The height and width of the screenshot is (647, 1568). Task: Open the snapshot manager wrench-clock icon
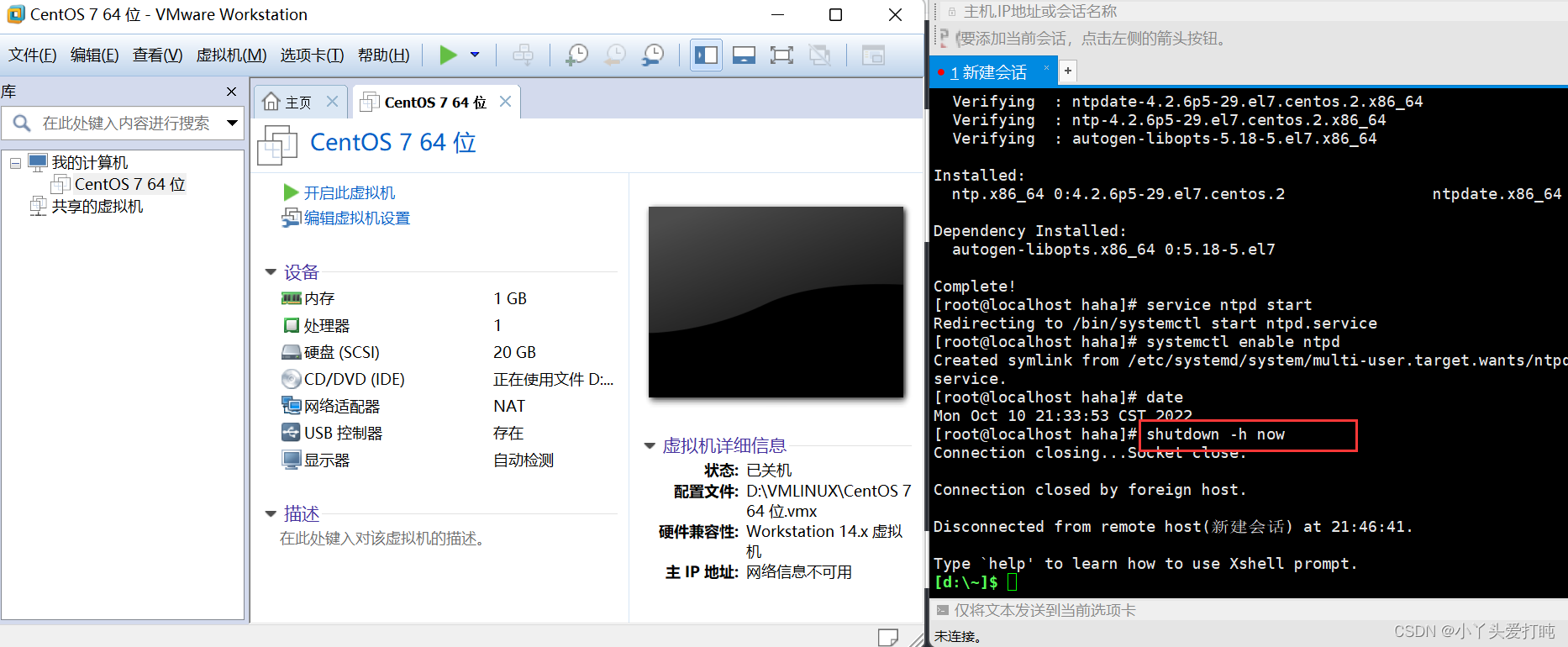coord(653,55)
